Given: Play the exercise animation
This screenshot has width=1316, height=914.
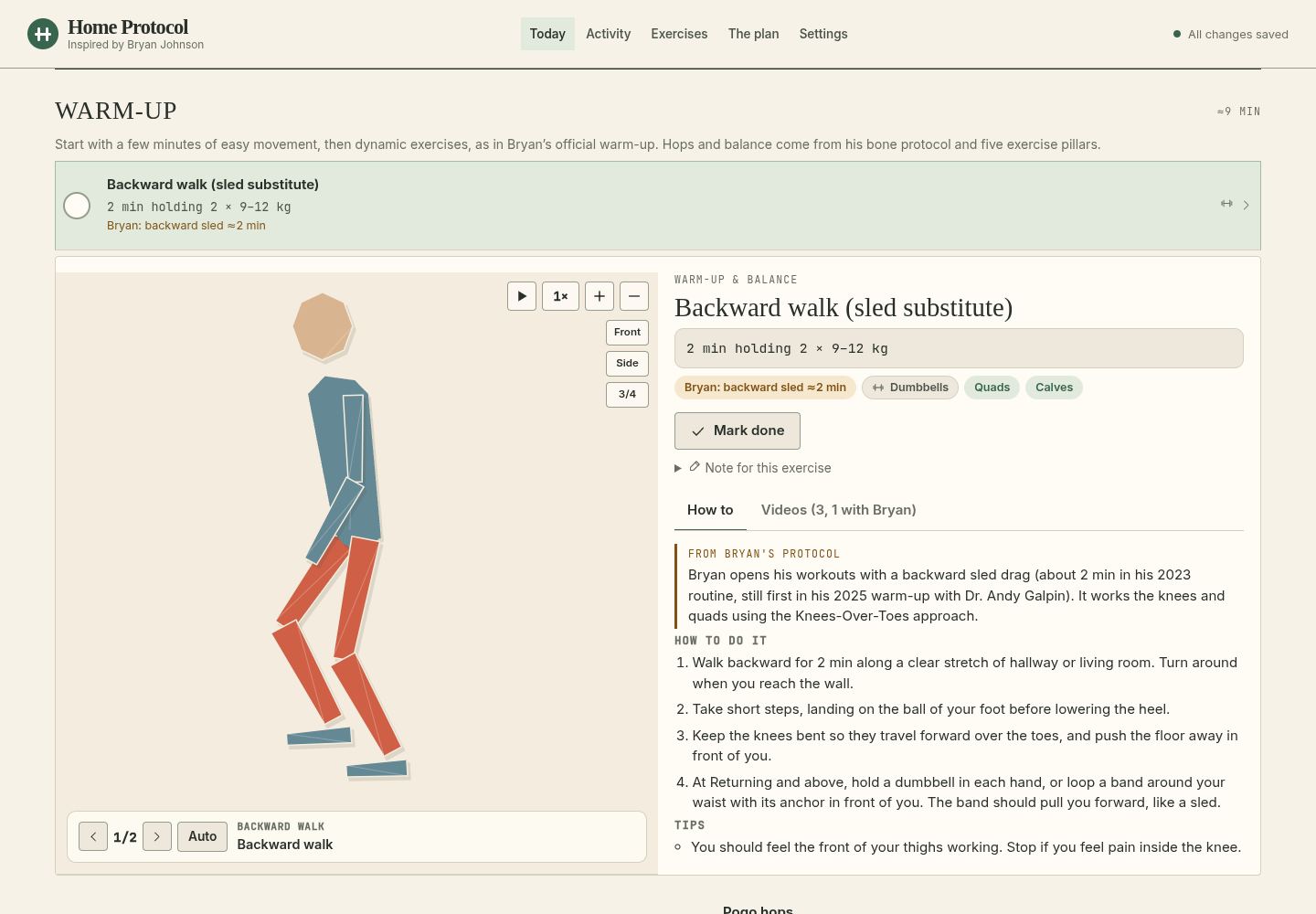Looking at the screenshot, I should pyautogui.click(x=522, y=296).
